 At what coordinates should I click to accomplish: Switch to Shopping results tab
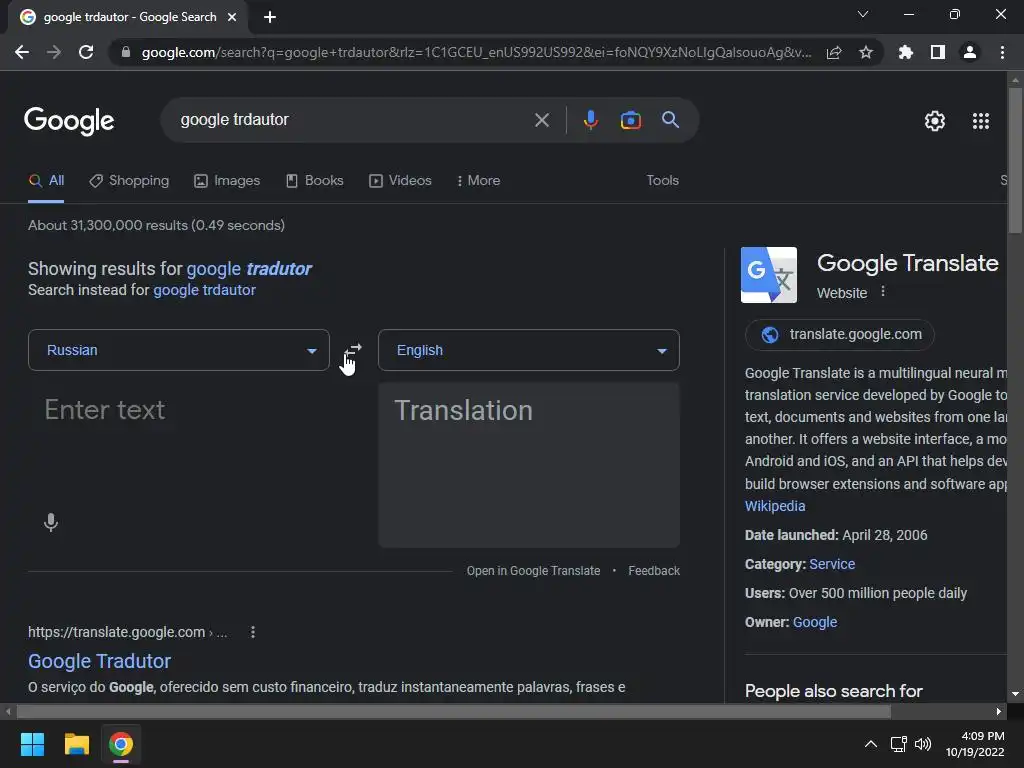point(129,180)
